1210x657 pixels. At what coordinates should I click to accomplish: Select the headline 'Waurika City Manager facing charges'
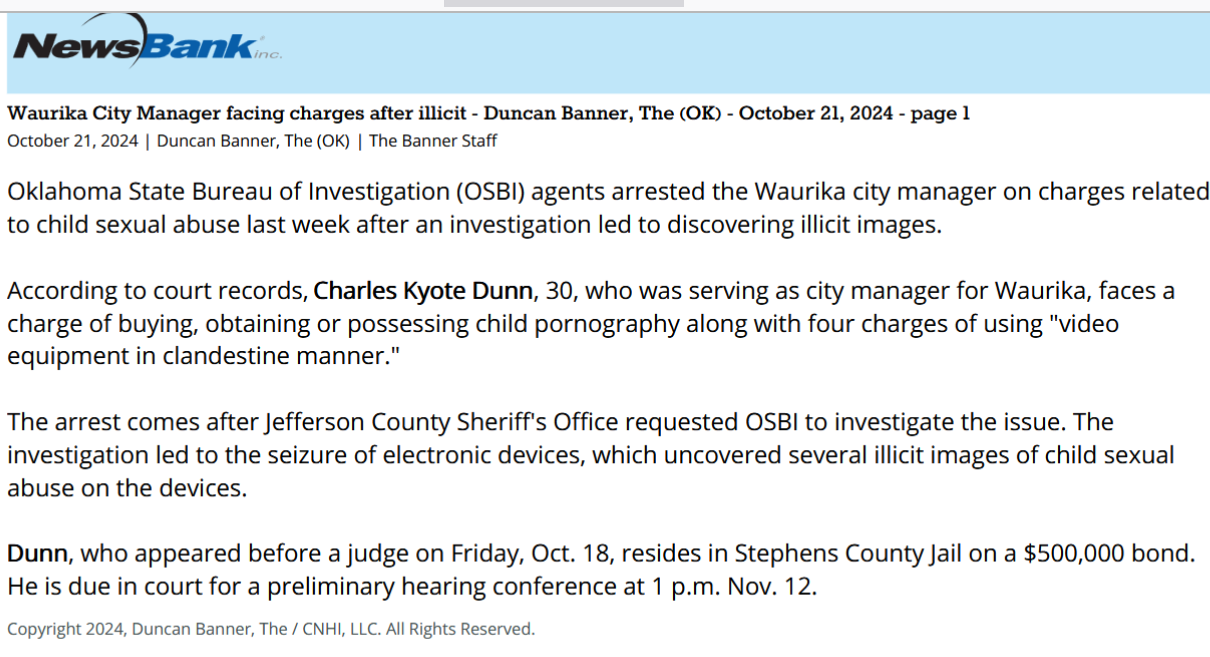172,114
